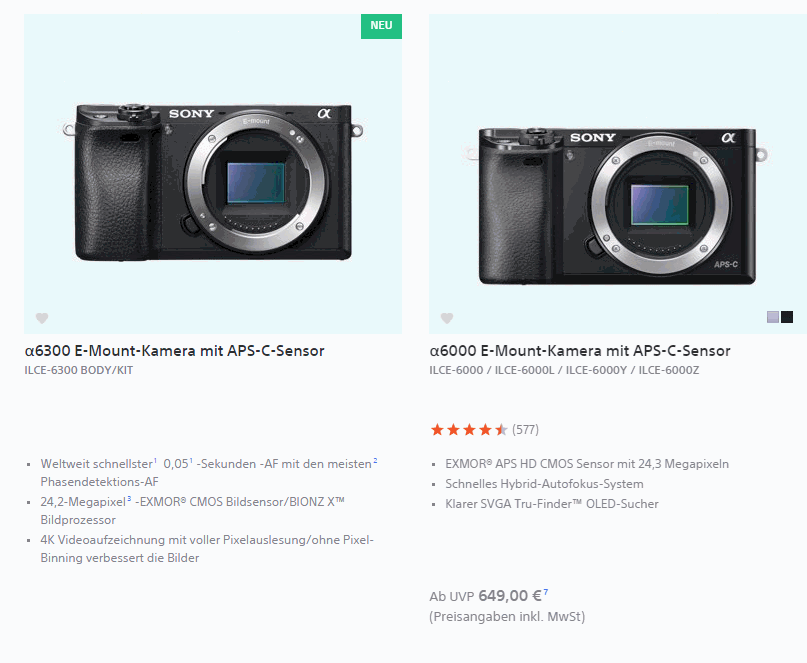Click the heart icon on the α6000 card
Screen dimensions: 807x663
pyautogui.click(x=447, y=318)
